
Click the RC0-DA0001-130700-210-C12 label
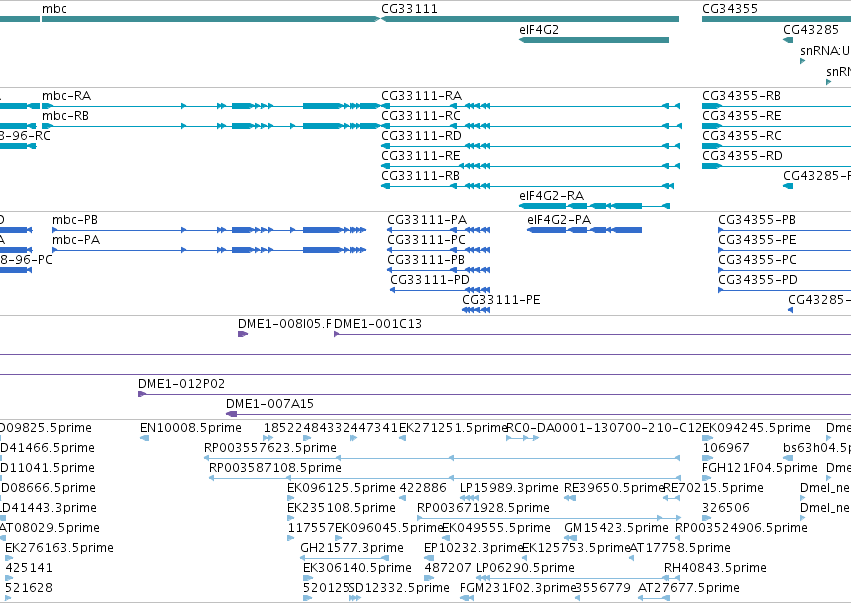click(x=604, y=428)
